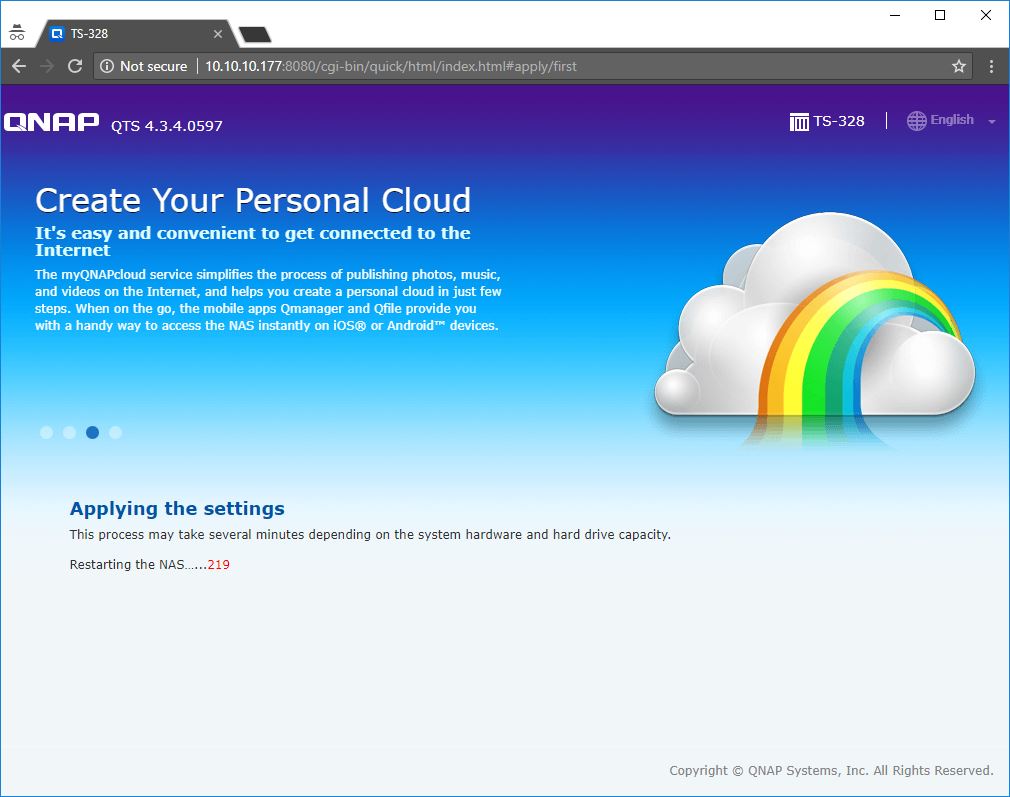Show the fourth slide using last dot
Screen dimensions: 1010x797
(115, 432)
